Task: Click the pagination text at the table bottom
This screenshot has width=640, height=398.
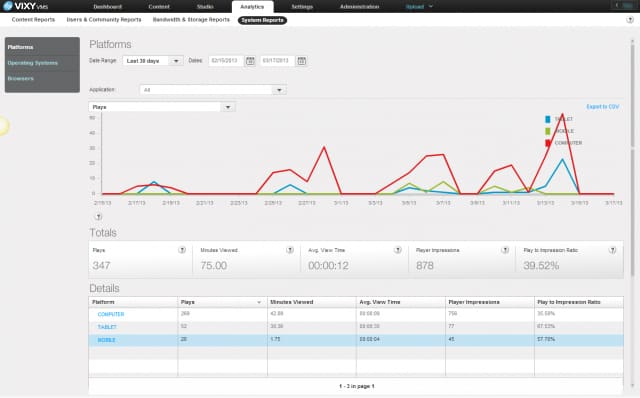Action: click(356, 386)
